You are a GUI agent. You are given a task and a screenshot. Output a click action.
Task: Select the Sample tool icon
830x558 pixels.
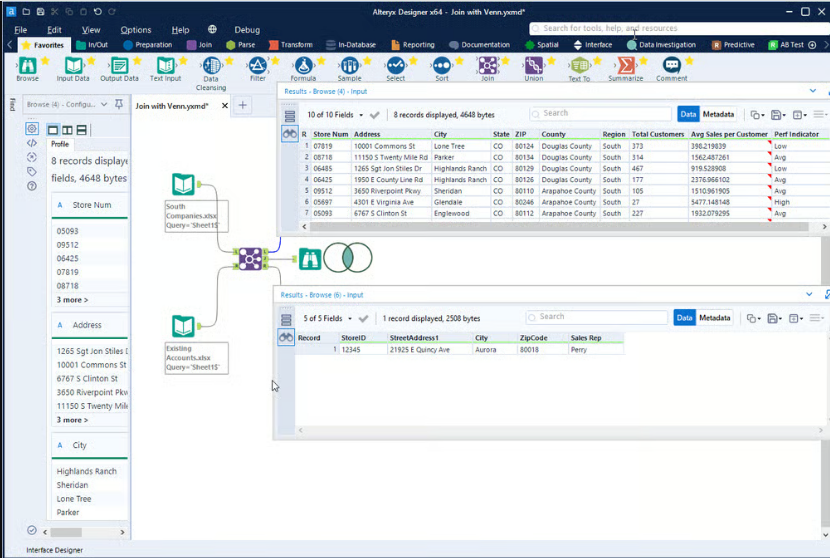pyautogui.click(x=349, y=66)
